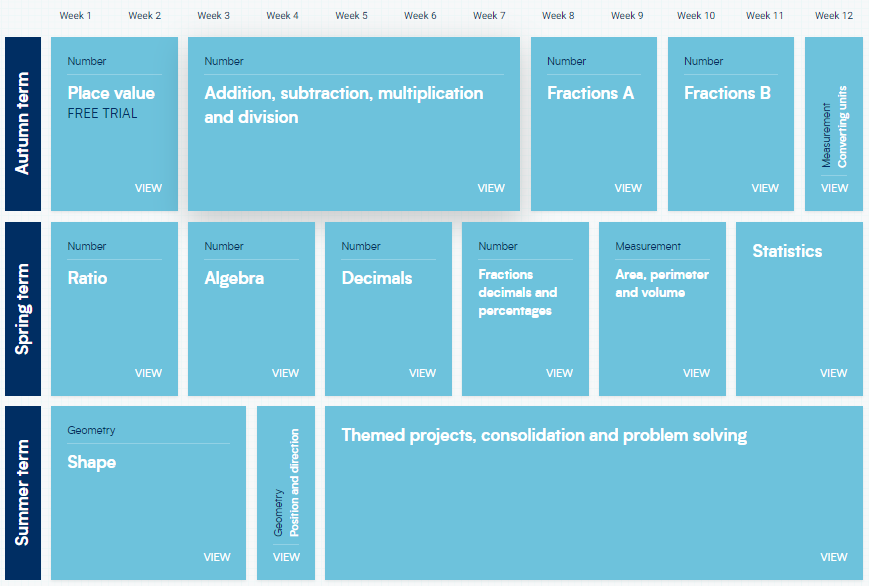
Task: Select the Fractions B heading
Action: [727, 93]
